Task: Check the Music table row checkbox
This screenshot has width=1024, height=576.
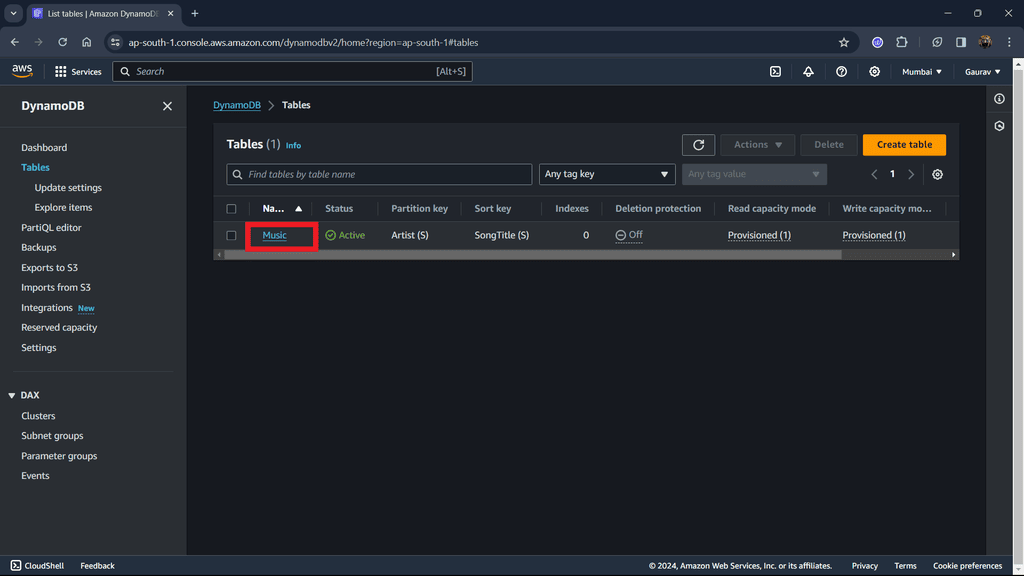Action: pos(231,235)
